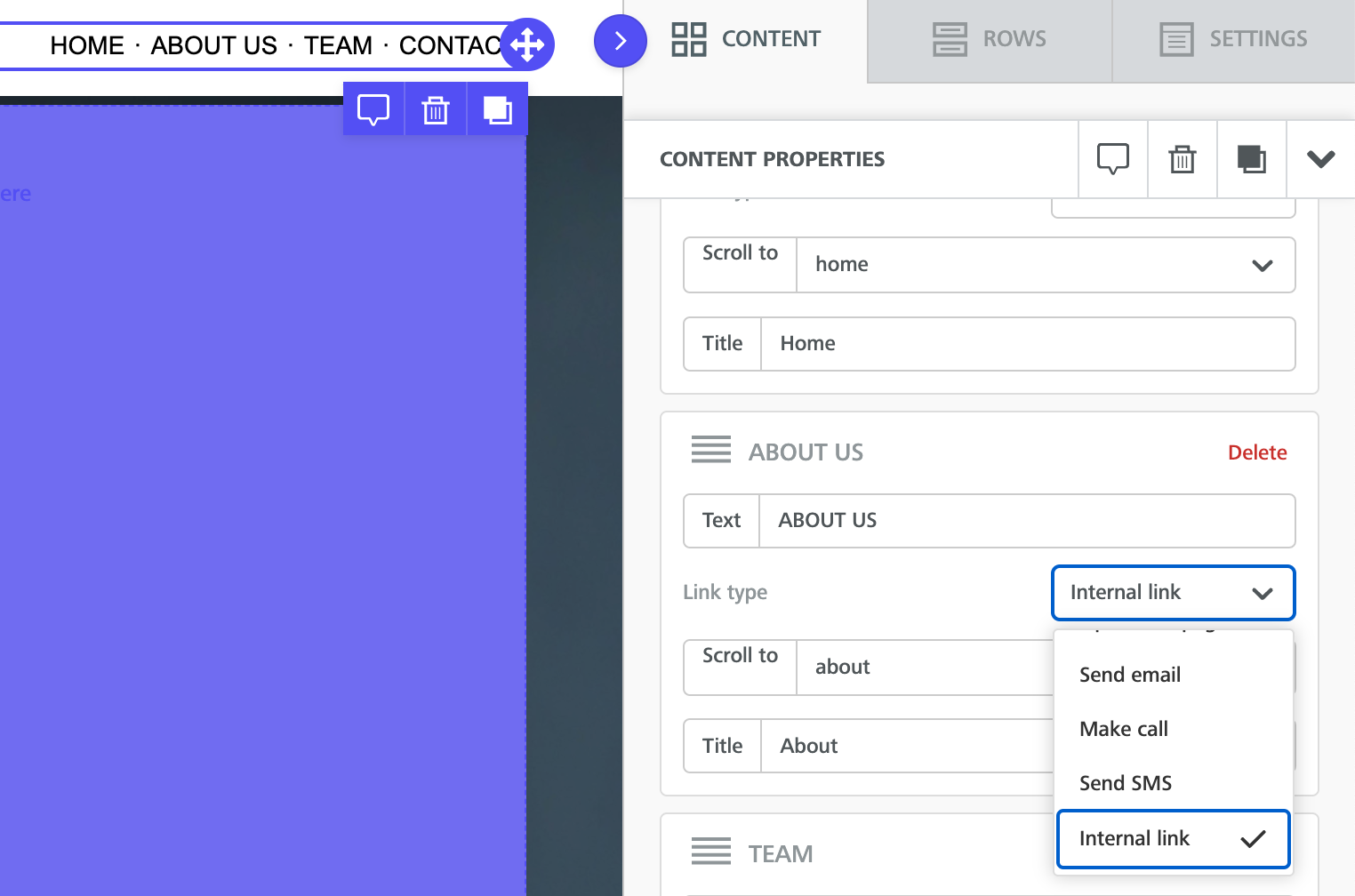Click the Title field containing 'Home'
This screenshot has width=1355, height=896.
coord(1028,344)
